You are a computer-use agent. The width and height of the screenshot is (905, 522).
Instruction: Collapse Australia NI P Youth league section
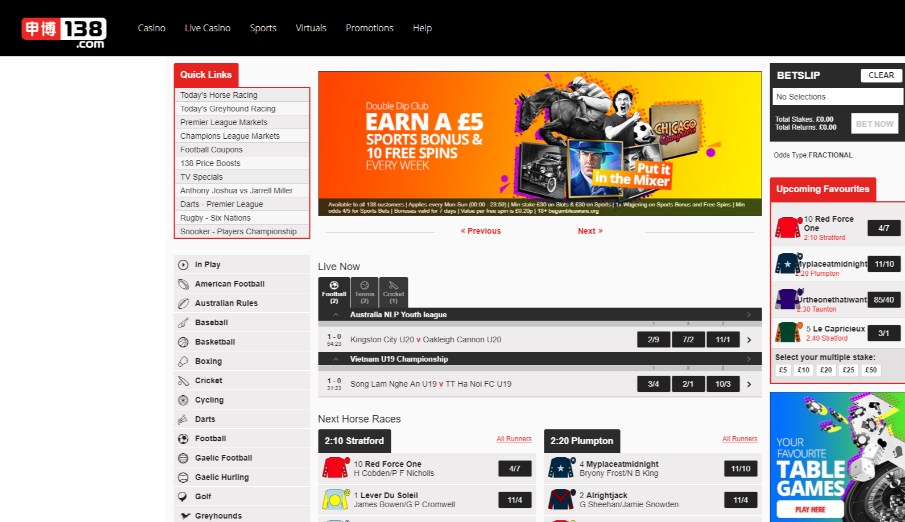coord(335,315)
